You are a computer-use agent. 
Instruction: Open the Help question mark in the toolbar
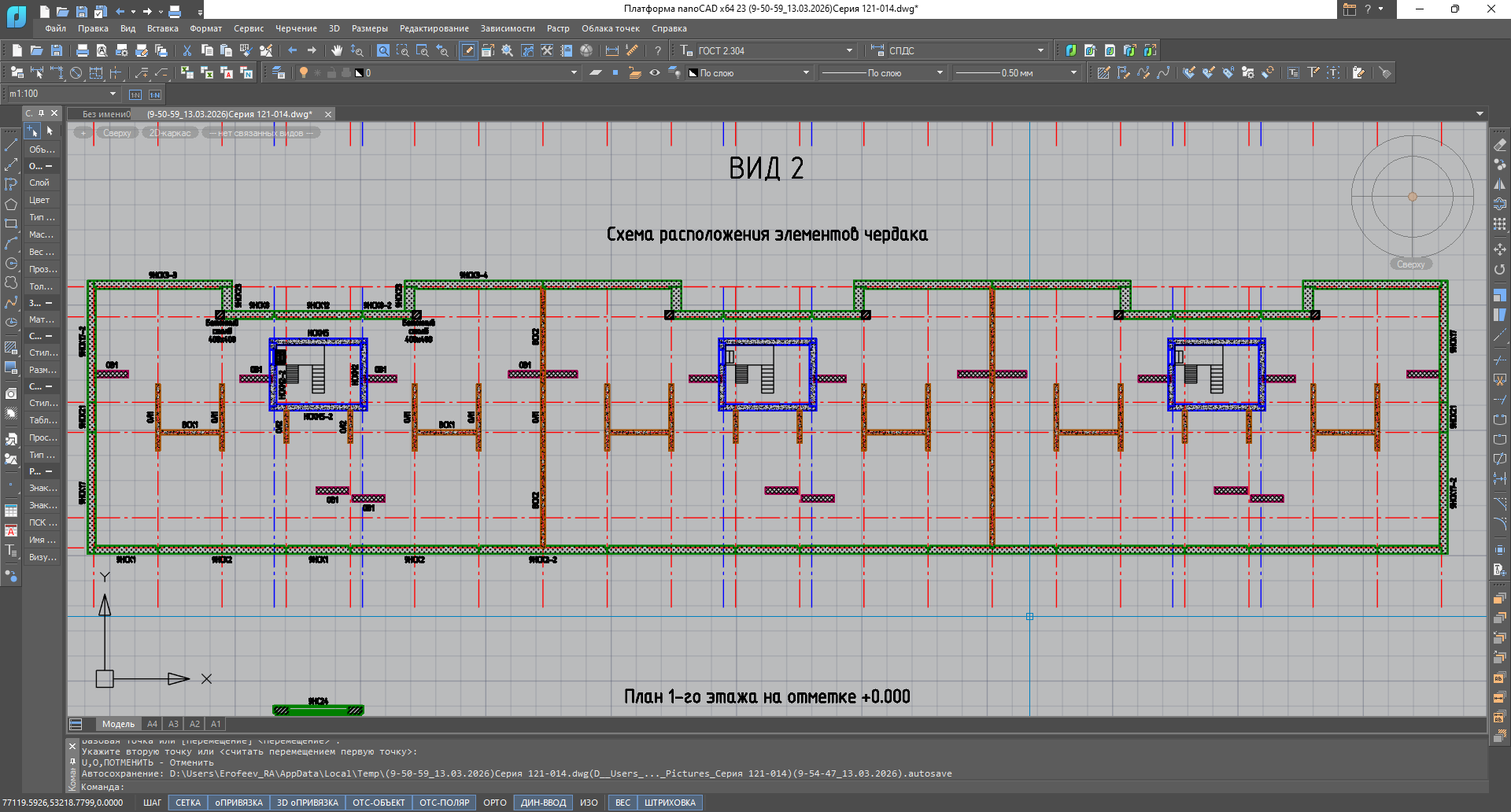click(658, 50)
